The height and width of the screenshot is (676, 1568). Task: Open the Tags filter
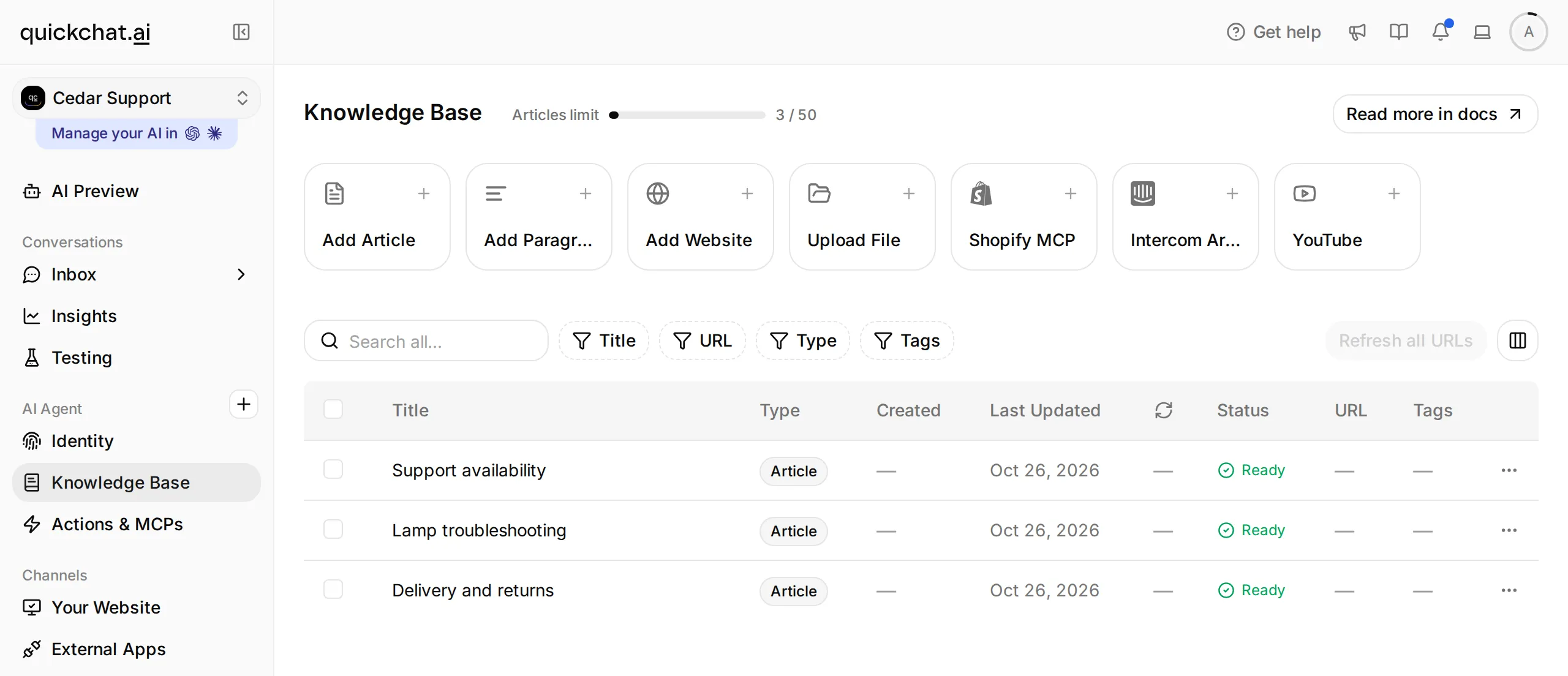coord(907,340)
